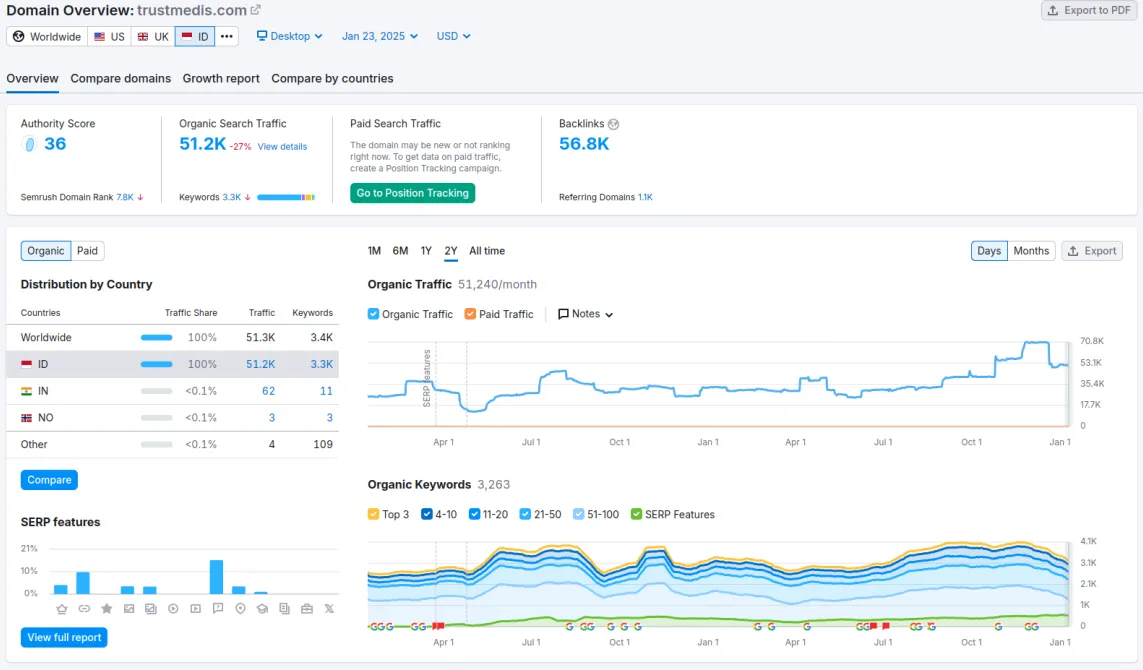
Task: Open trustmedis.com via external link icon
Action: (255, 10)
